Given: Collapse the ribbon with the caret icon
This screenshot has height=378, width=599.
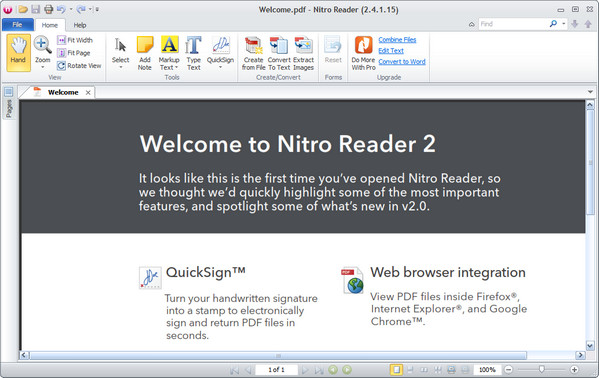Looking at the screenshot, I should point(471,24).
